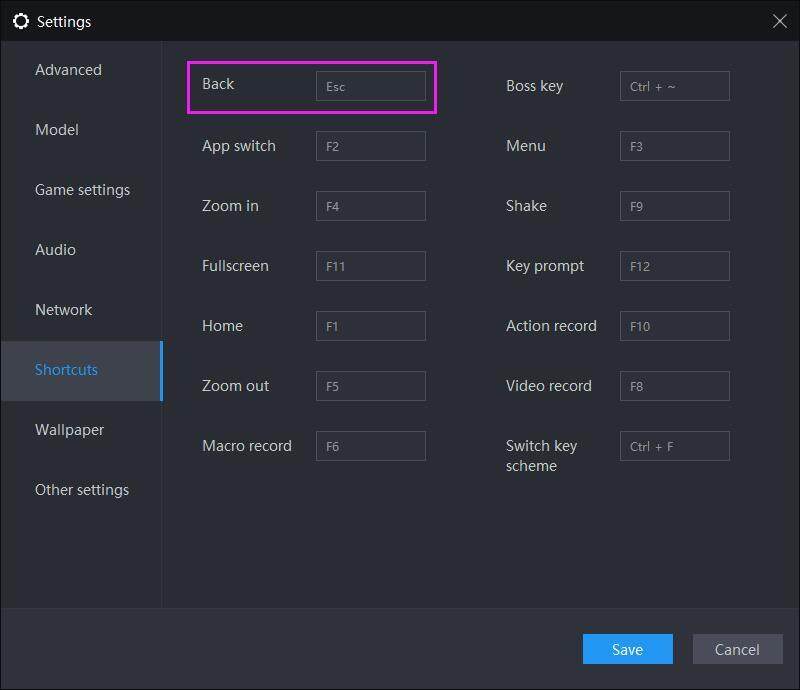Click the "Key prompt" label
800x690 pixels.
(x=545, y=266)
